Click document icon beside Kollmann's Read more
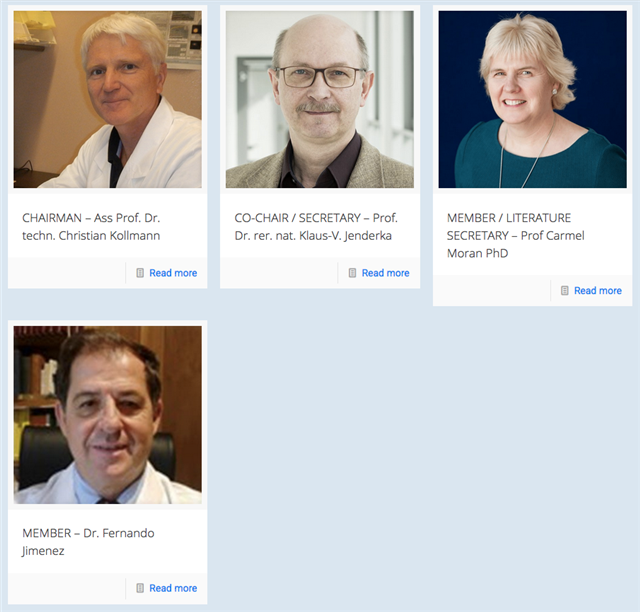This screenshot has height=612, width=640. (x=140, y=273)
